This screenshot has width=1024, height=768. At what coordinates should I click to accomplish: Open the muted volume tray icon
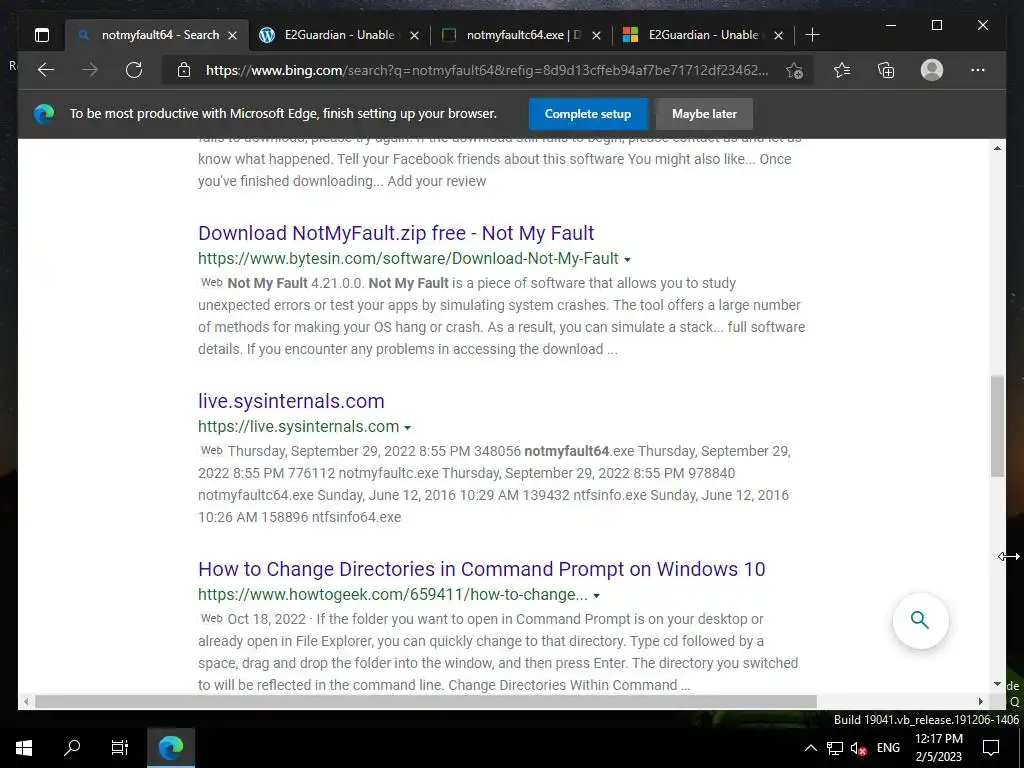click(x=859, y=748)
